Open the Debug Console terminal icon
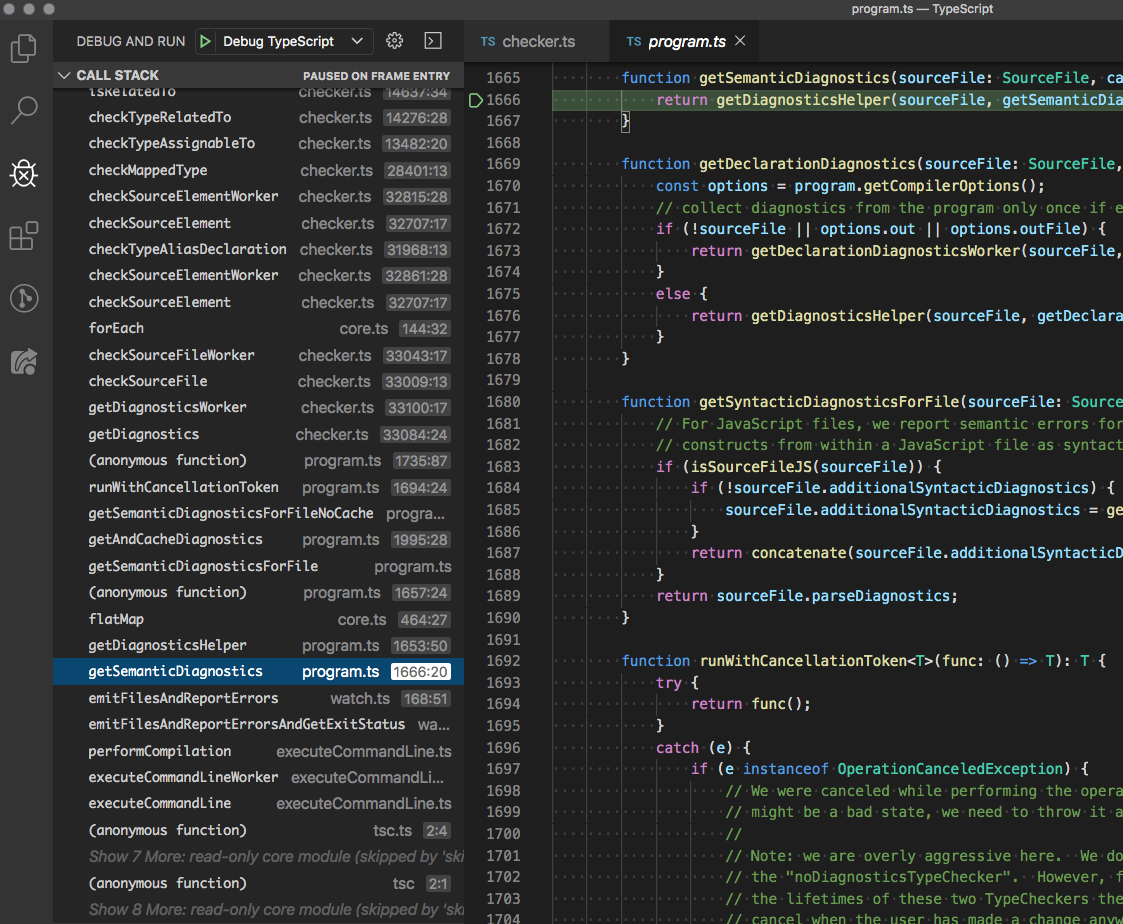The image size is (1123, 924). click(433, 41)
